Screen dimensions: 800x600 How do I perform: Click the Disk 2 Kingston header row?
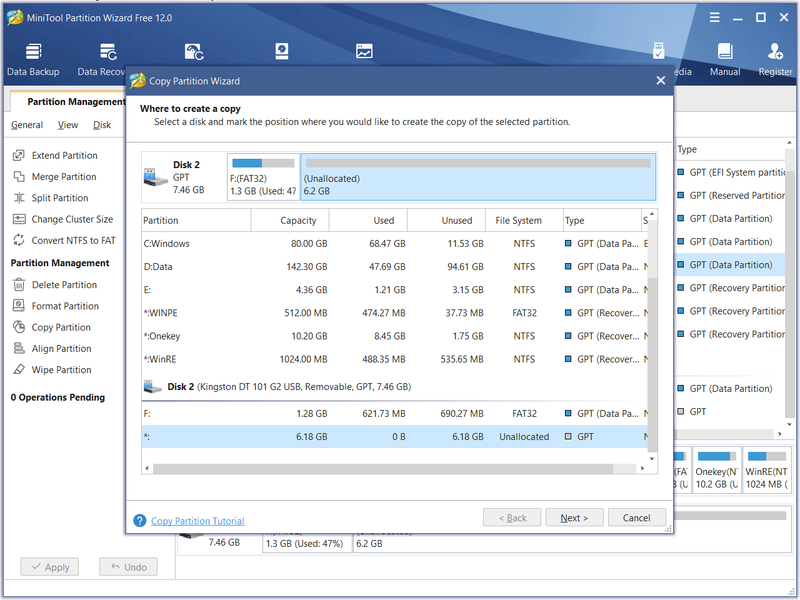pyautogui.click(x=394, y=387)
